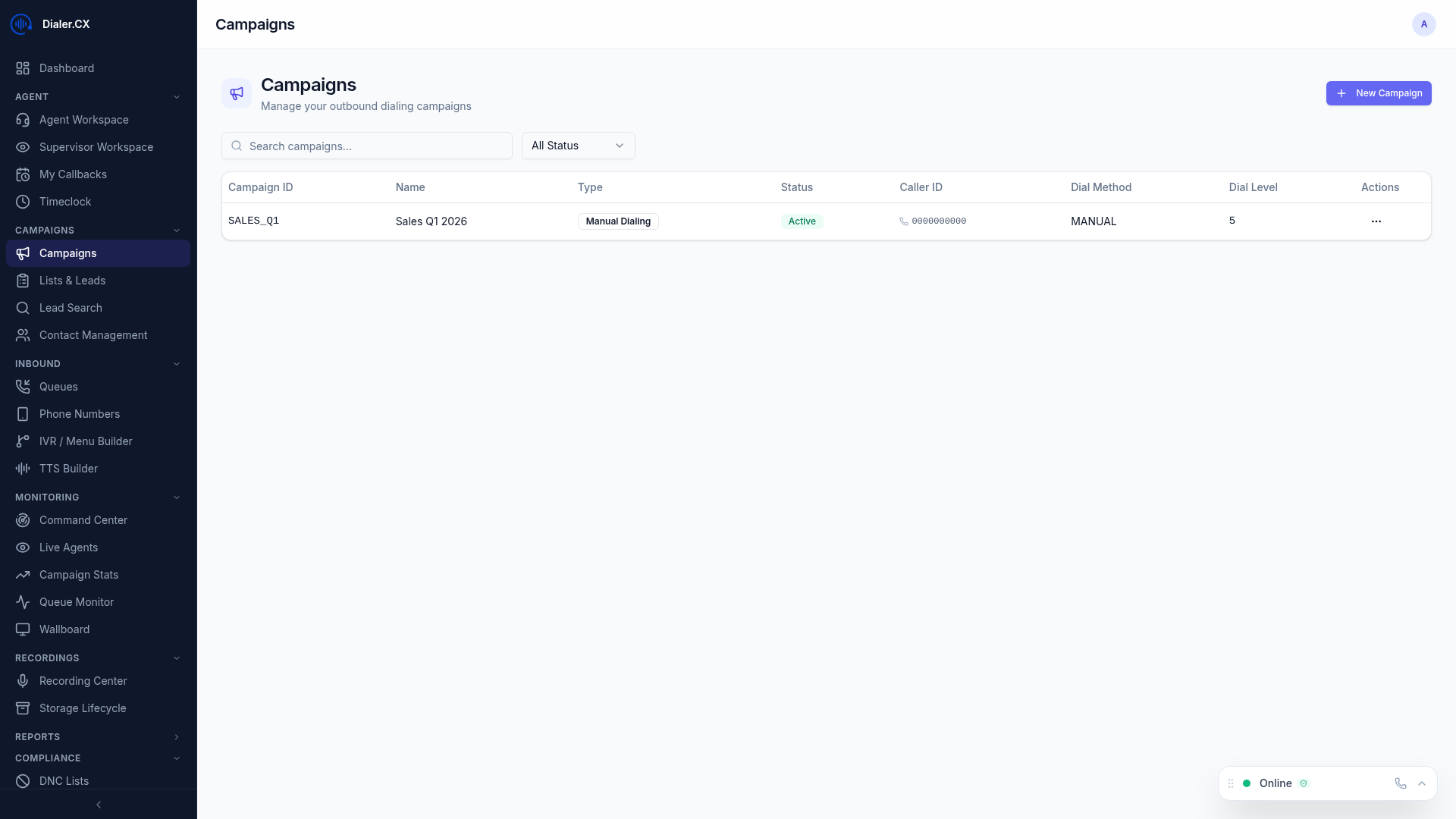Viewport: 1456px width, 819px height.
Task: Open DNC Lists under Compliance
Action: coord(64,780)
